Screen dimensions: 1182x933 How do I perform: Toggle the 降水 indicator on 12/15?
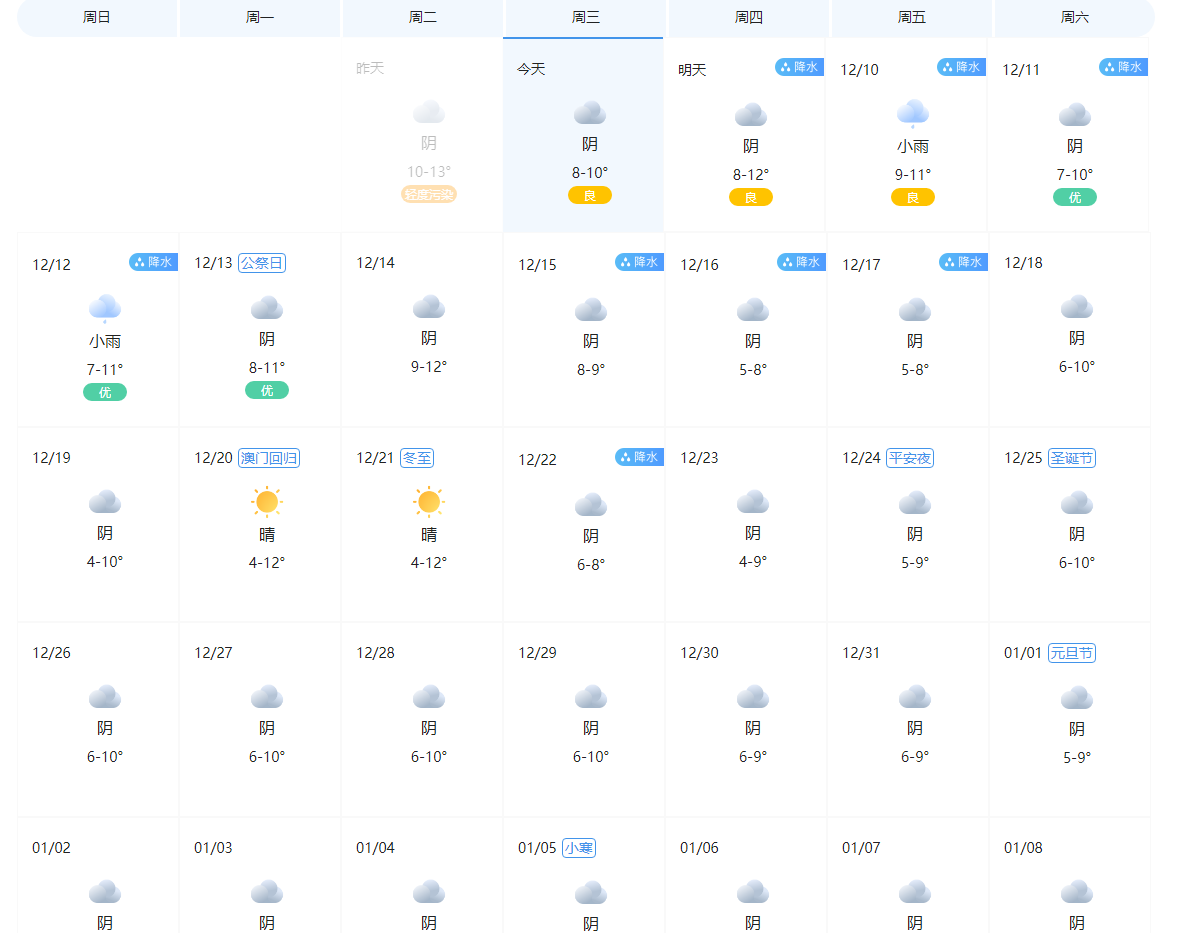click(x=638, y=261)
